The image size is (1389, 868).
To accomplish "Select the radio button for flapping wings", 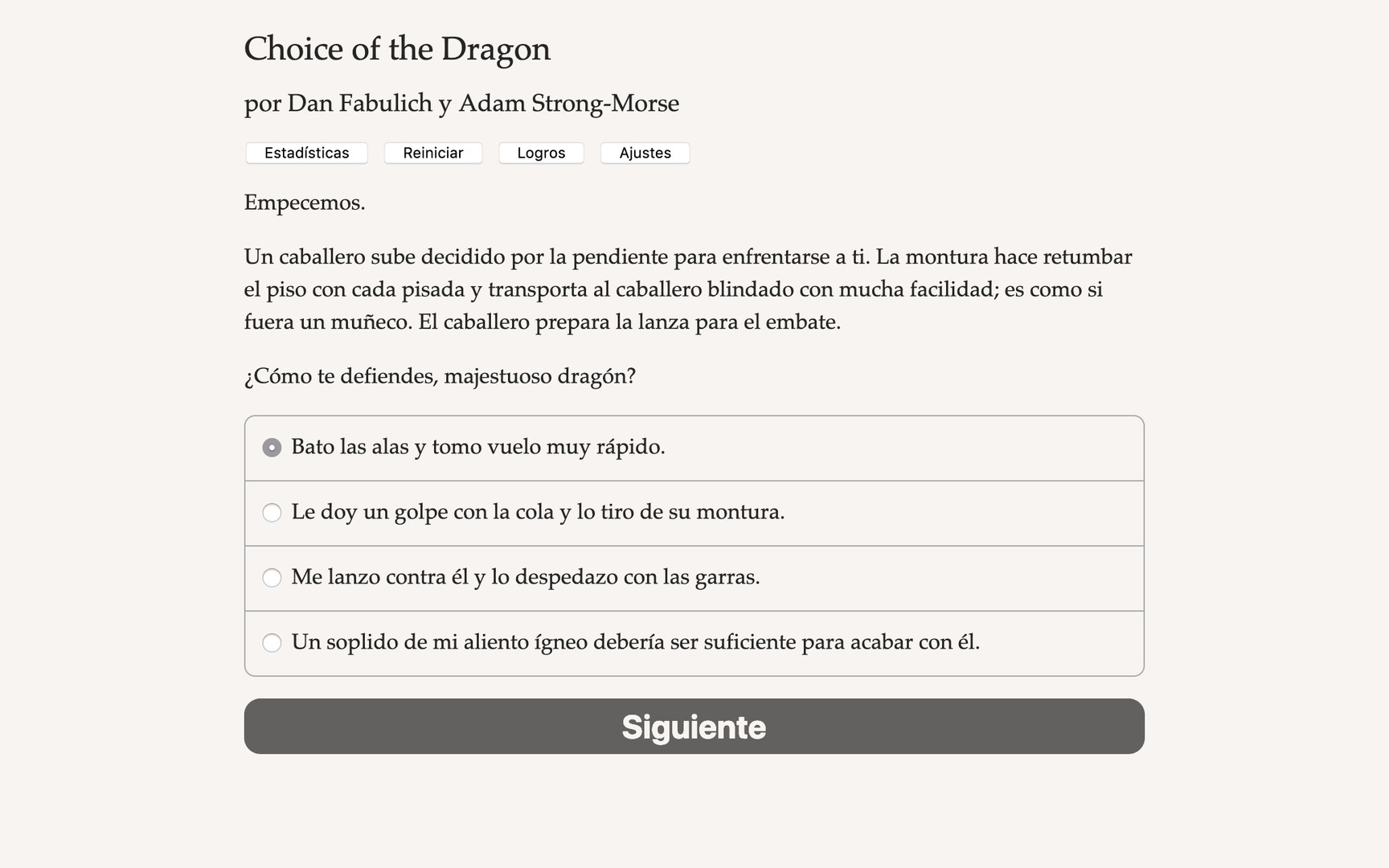I will pyautogui.click(x=272, y=448).
